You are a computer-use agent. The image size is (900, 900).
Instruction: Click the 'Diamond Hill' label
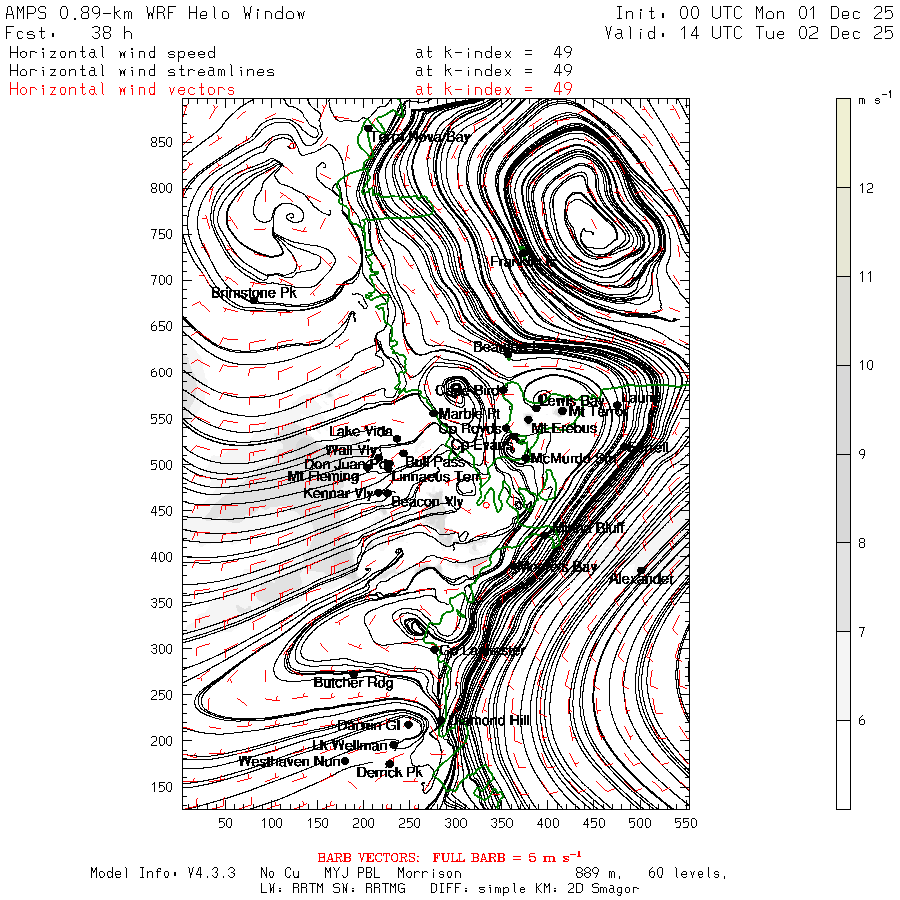489,720
